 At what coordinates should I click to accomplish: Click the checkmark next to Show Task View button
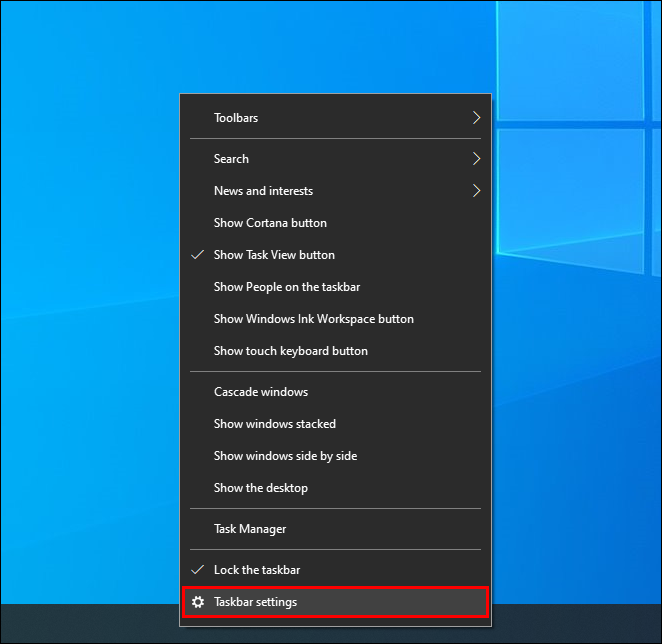(198, 255)
